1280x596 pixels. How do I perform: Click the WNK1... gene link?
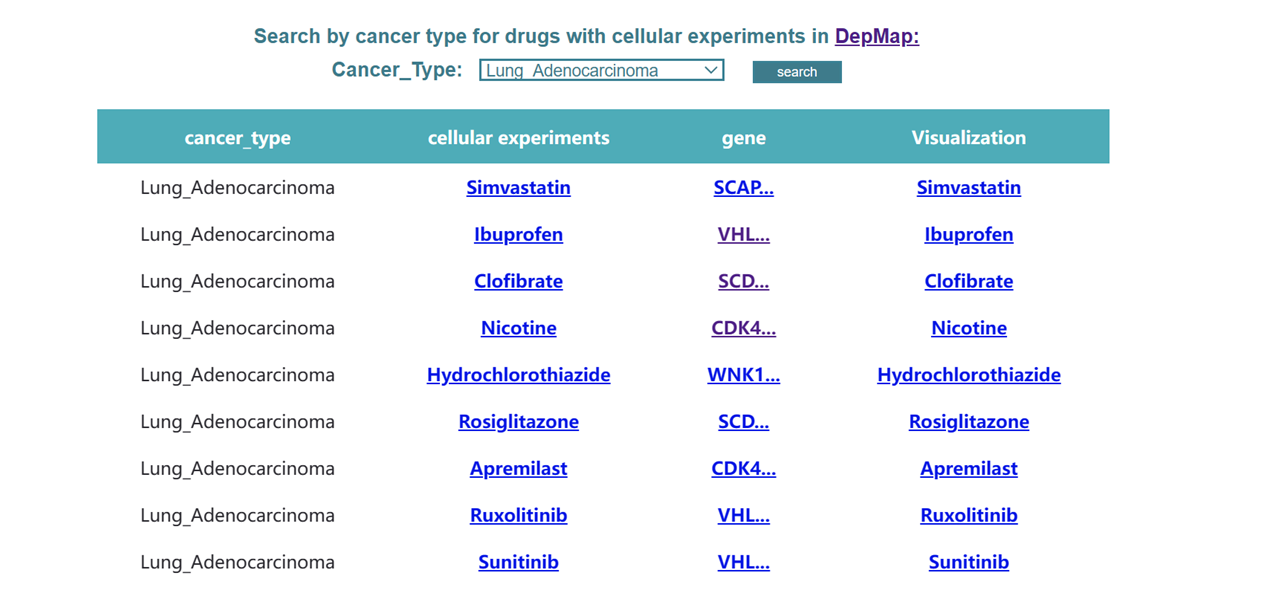point(744,375)
